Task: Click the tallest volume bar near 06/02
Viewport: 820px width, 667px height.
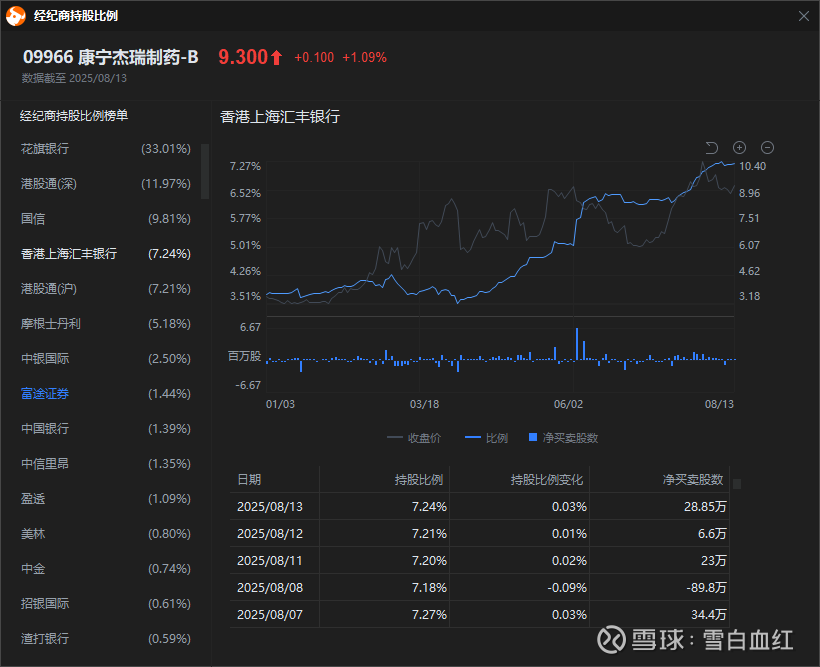Action: point(577,344)
